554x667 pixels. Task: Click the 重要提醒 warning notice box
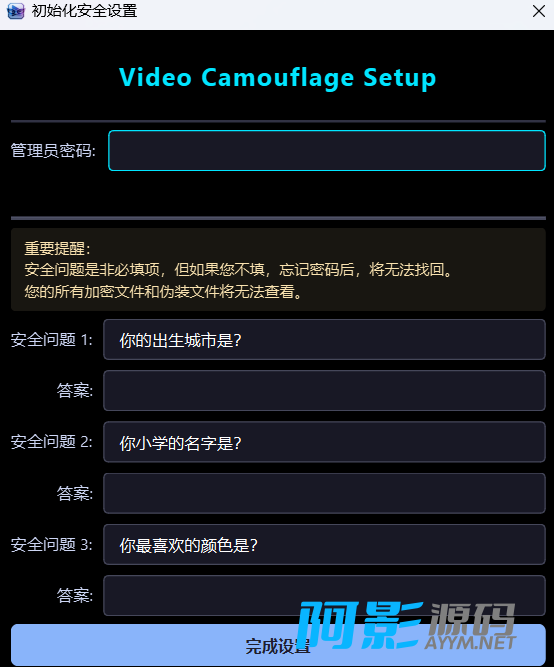click(x=278, y=270)
